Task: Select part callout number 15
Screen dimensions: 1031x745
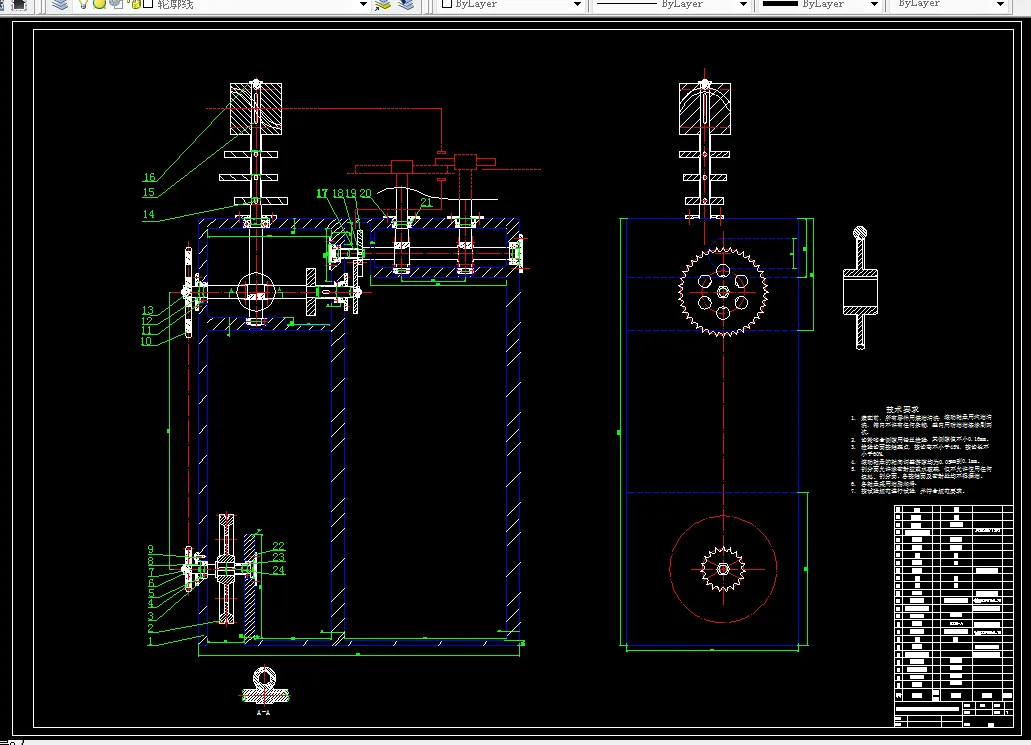Action: click(x=149, y=192)
